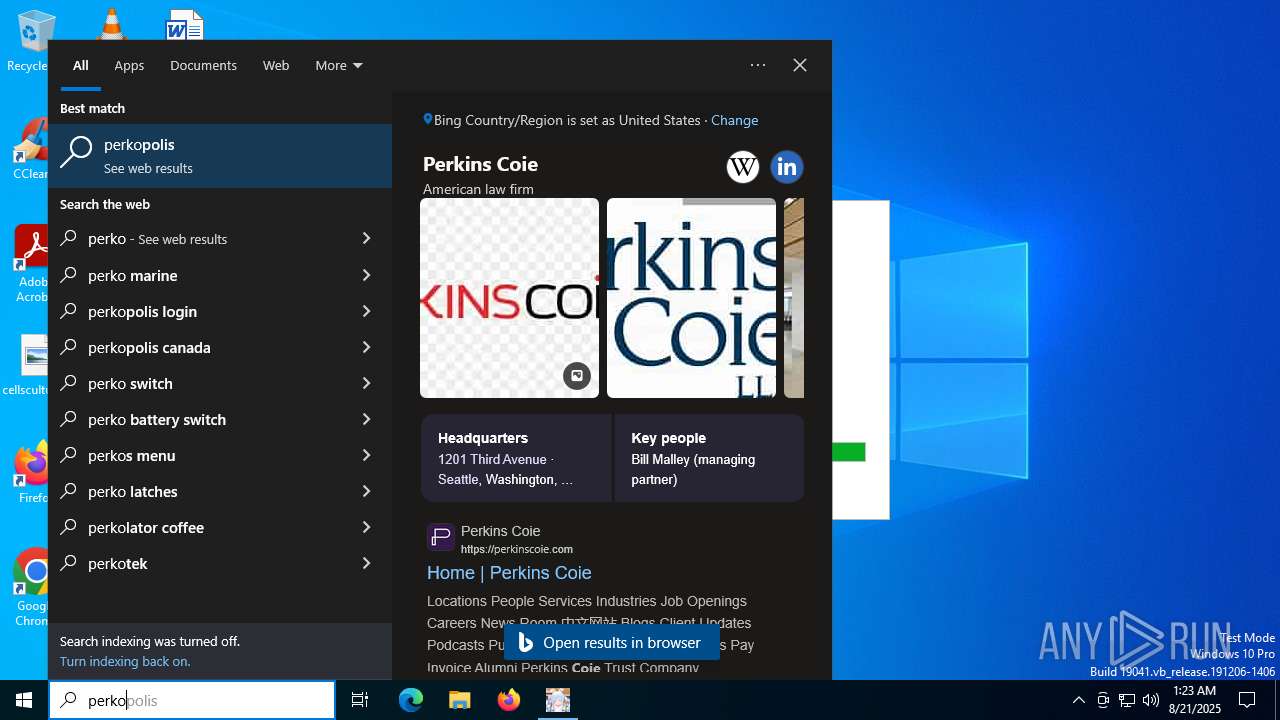Expand the arrow for 'perko switch'
The image size is (1280, 720).
click(x=366, y=383)
